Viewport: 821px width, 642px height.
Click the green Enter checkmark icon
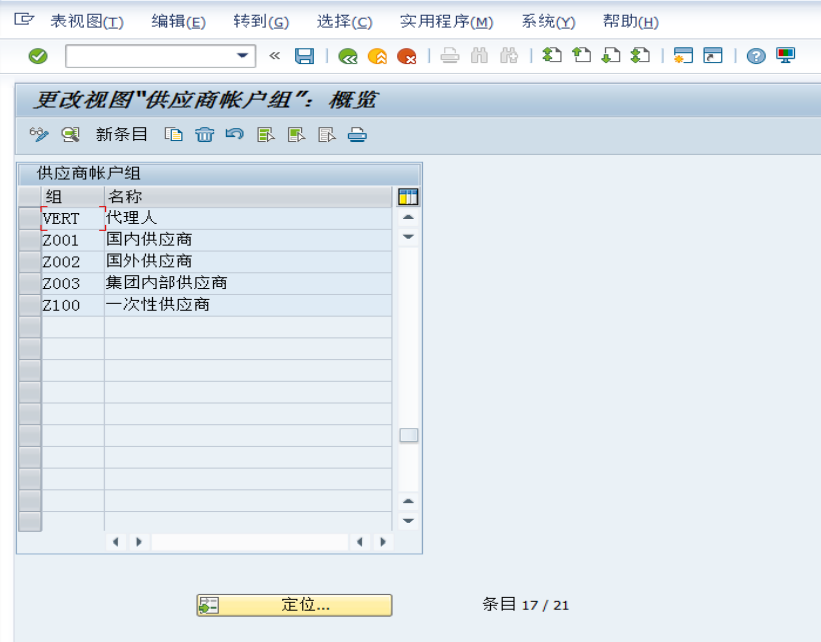point(38,56)
